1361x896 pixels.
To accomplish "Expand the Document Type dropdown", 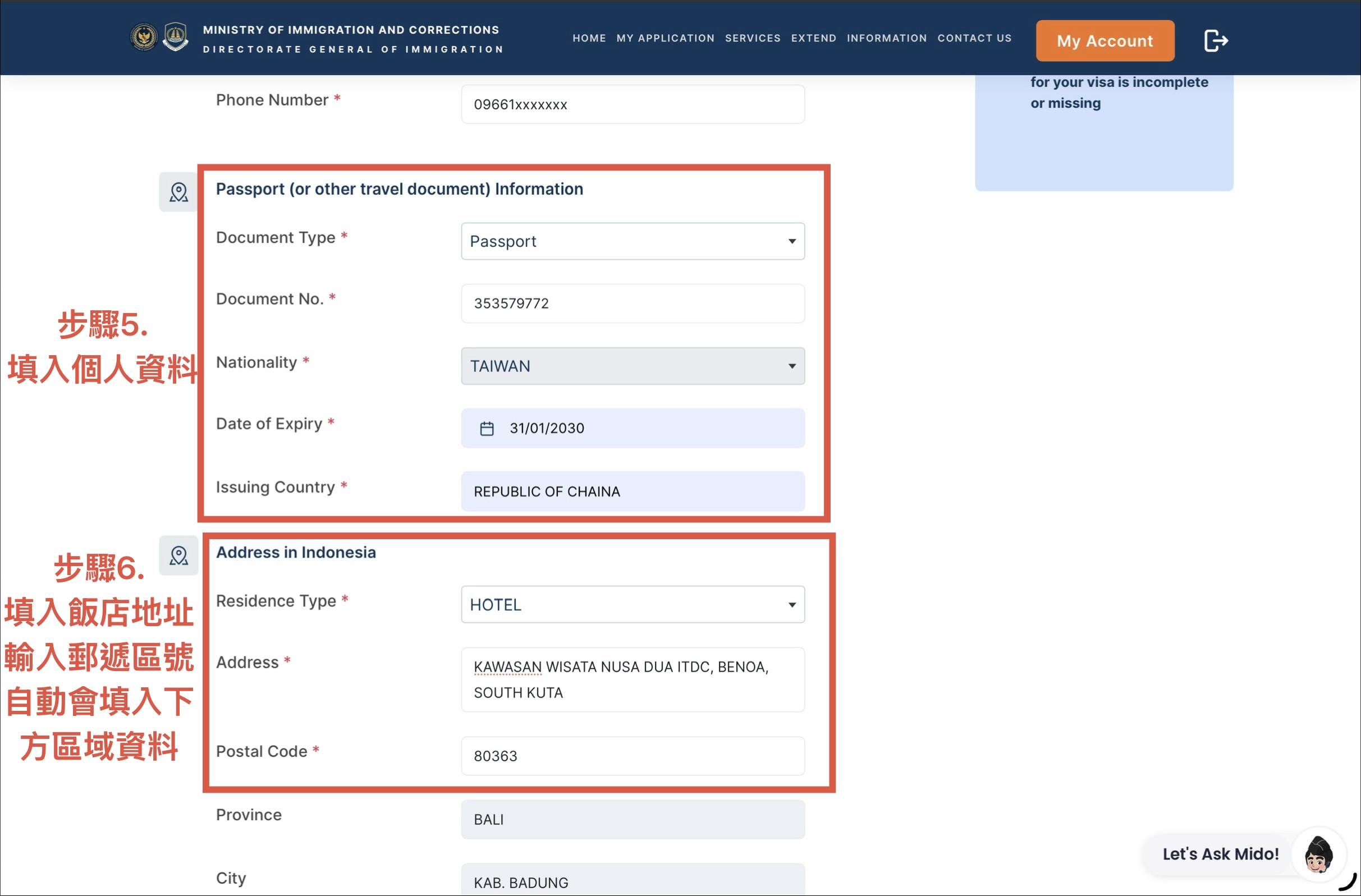I will [x=633, y=241].
